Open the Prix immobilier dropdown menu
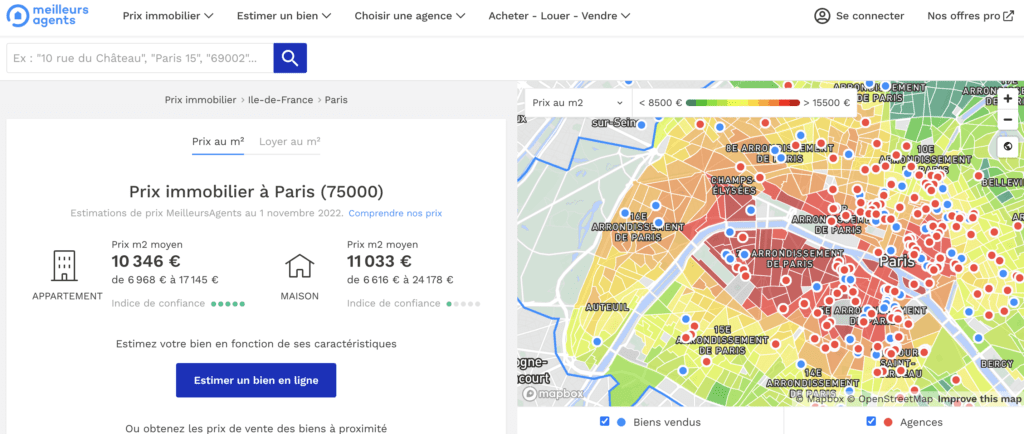Image resolution: width=1024 pixels, height=434 pixels. click(168, 16)
